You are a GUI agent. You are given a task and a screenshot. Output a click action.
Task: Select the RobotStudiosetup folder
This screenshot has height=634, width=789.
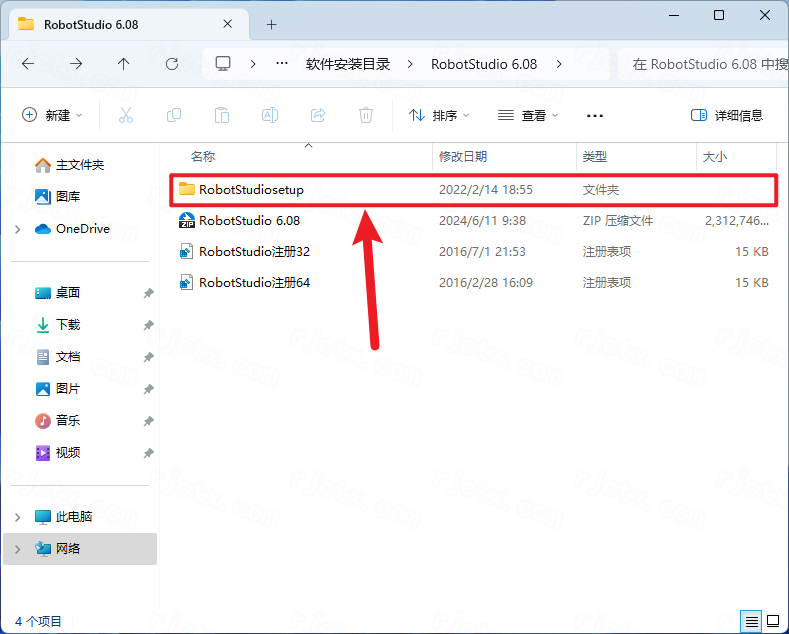click(x=473, y=190)
